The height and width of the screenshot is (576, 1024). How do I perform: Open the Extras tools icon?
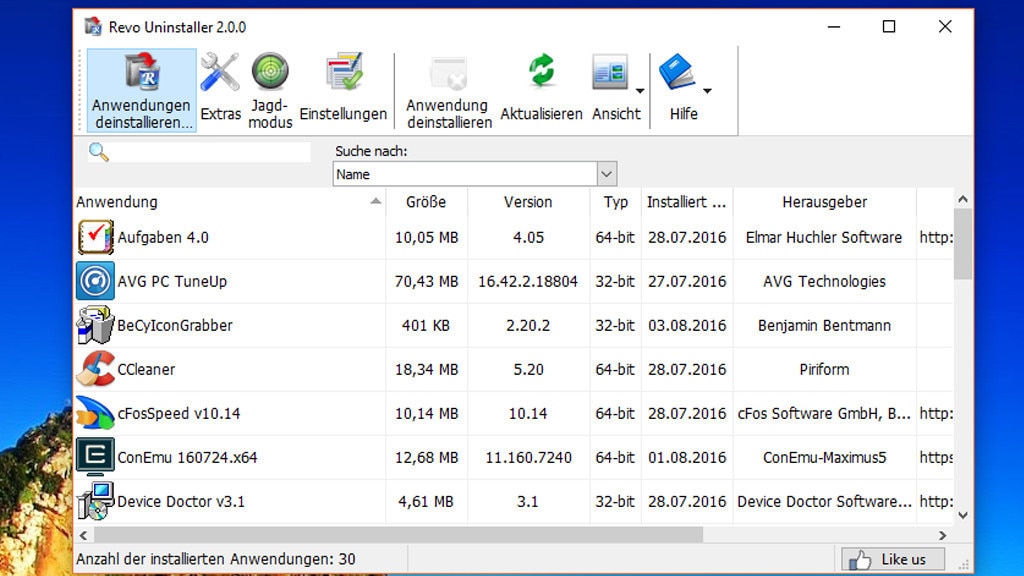[219, 72]
